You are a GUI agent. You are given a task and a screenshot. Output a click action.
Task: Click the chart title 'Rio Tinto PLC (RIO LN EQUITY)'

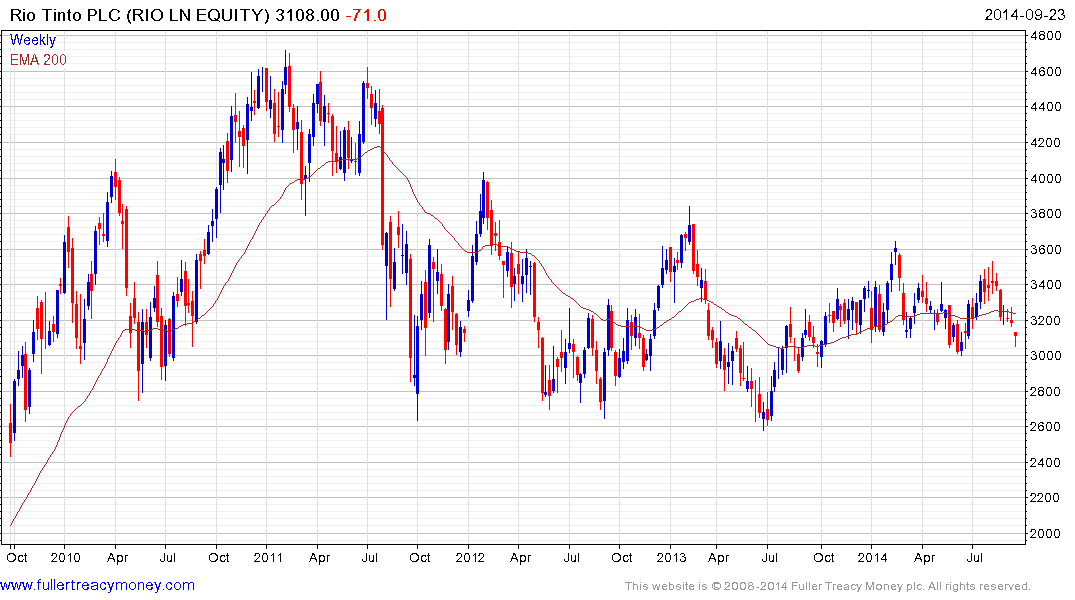pos(140,14)
